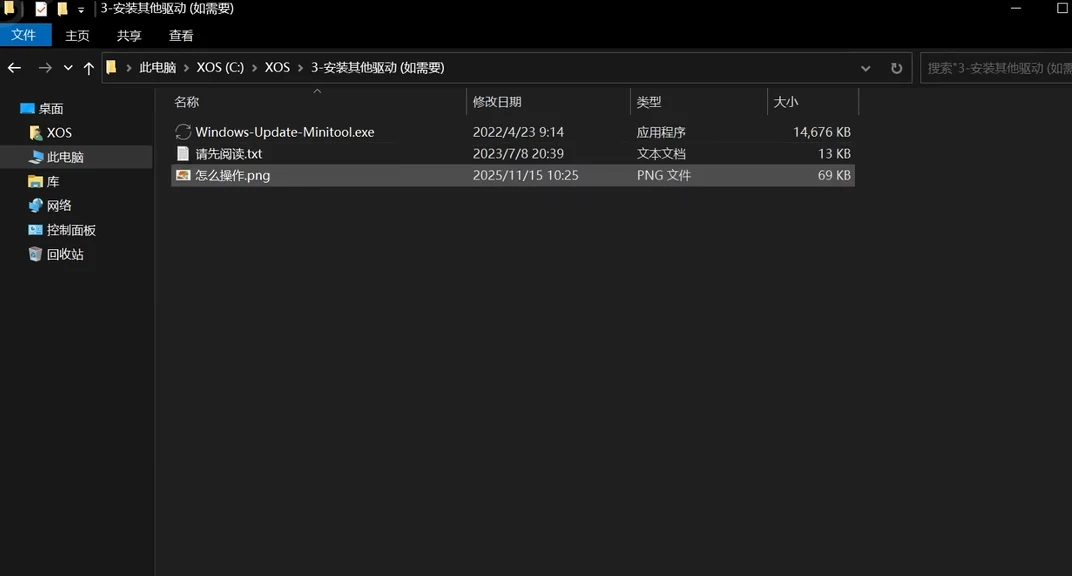Click the forward navigation arrow
This screenshot has height=576, width=1072.
coord(45,68)
